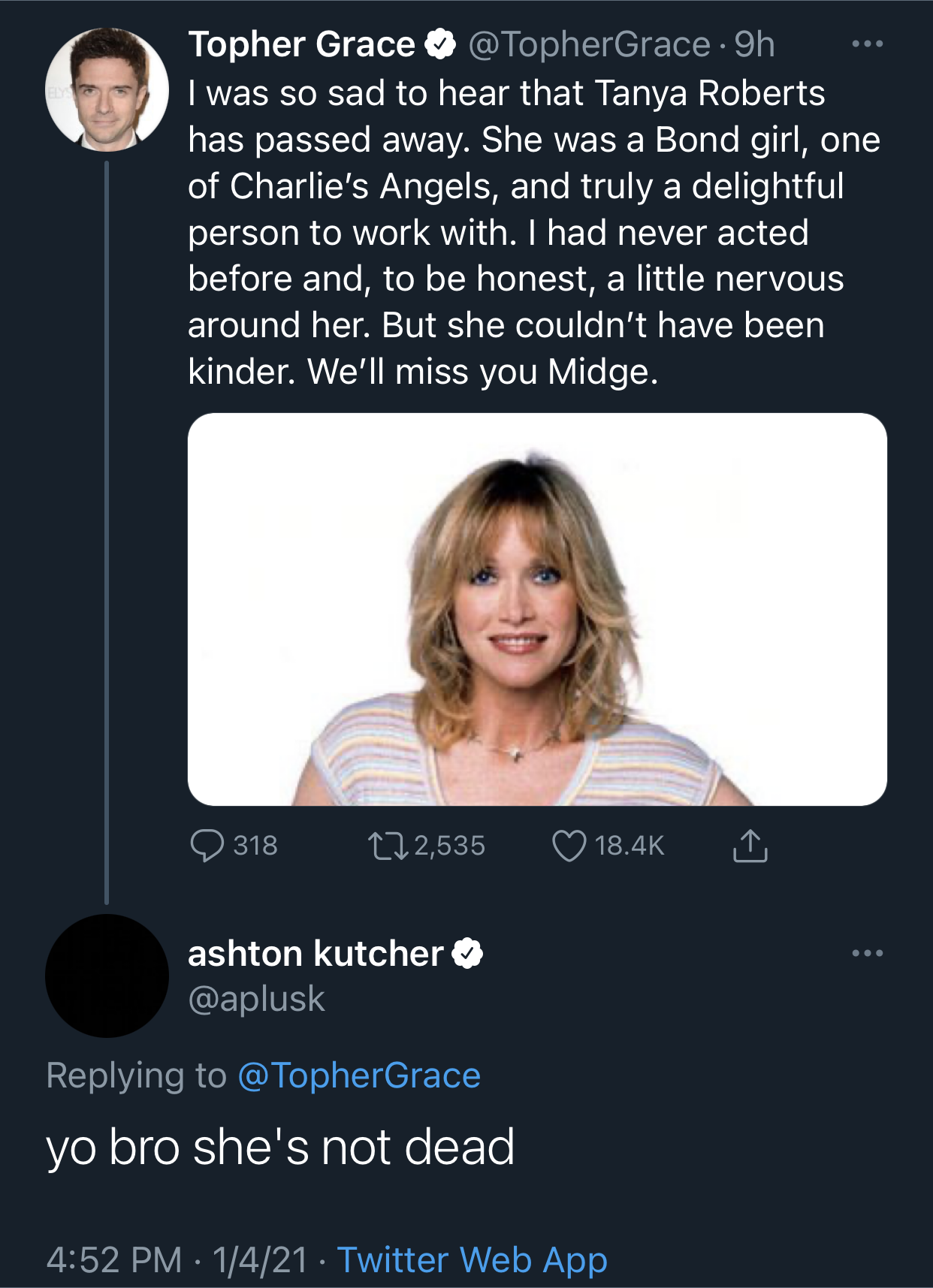The image size is (933, 1288).
Task: Click the "yo bro she's not dead" reply text
Action: pos(280,1147)
